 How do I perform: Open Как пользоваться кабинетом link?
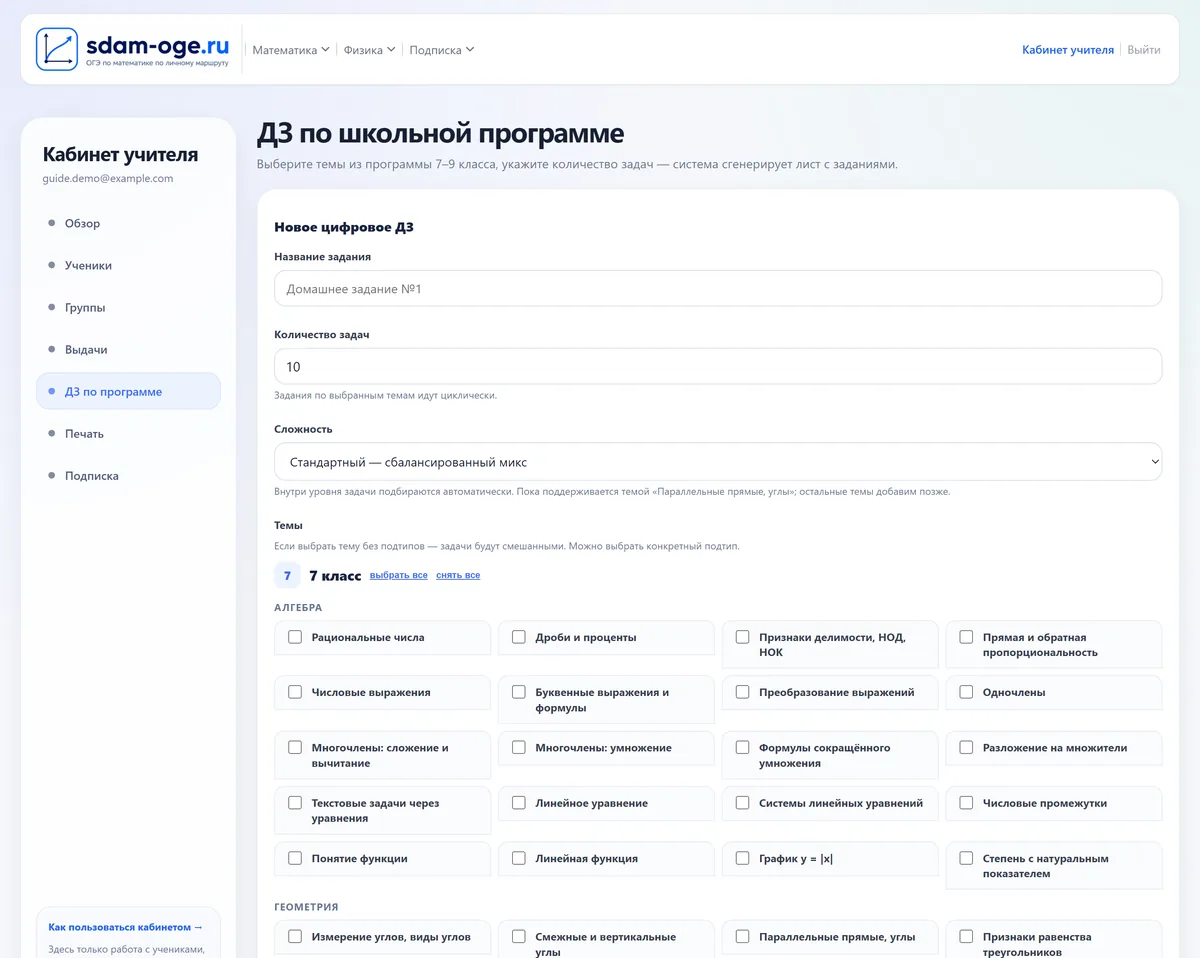tap(126, 927)
